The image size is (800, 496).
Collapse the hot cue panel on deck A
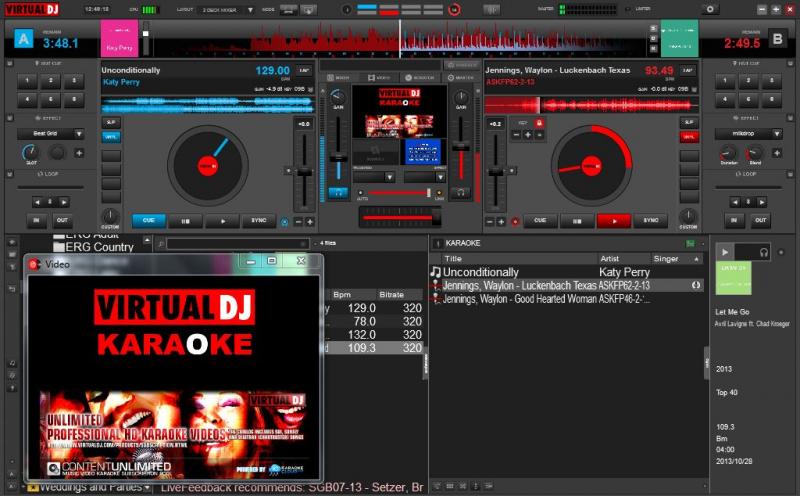[x=10, y=63]
